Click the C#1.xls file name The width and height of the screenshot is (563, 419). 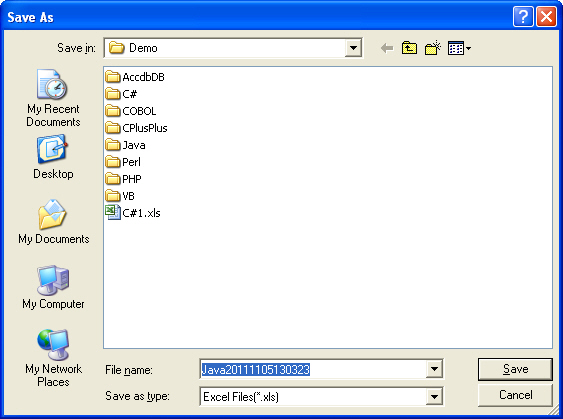(141, 213)
